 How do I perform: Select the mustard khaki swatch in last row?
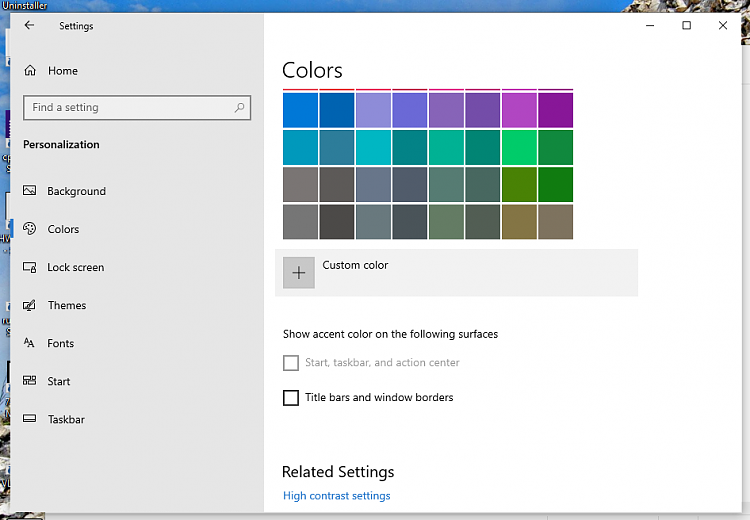point(519,222)
